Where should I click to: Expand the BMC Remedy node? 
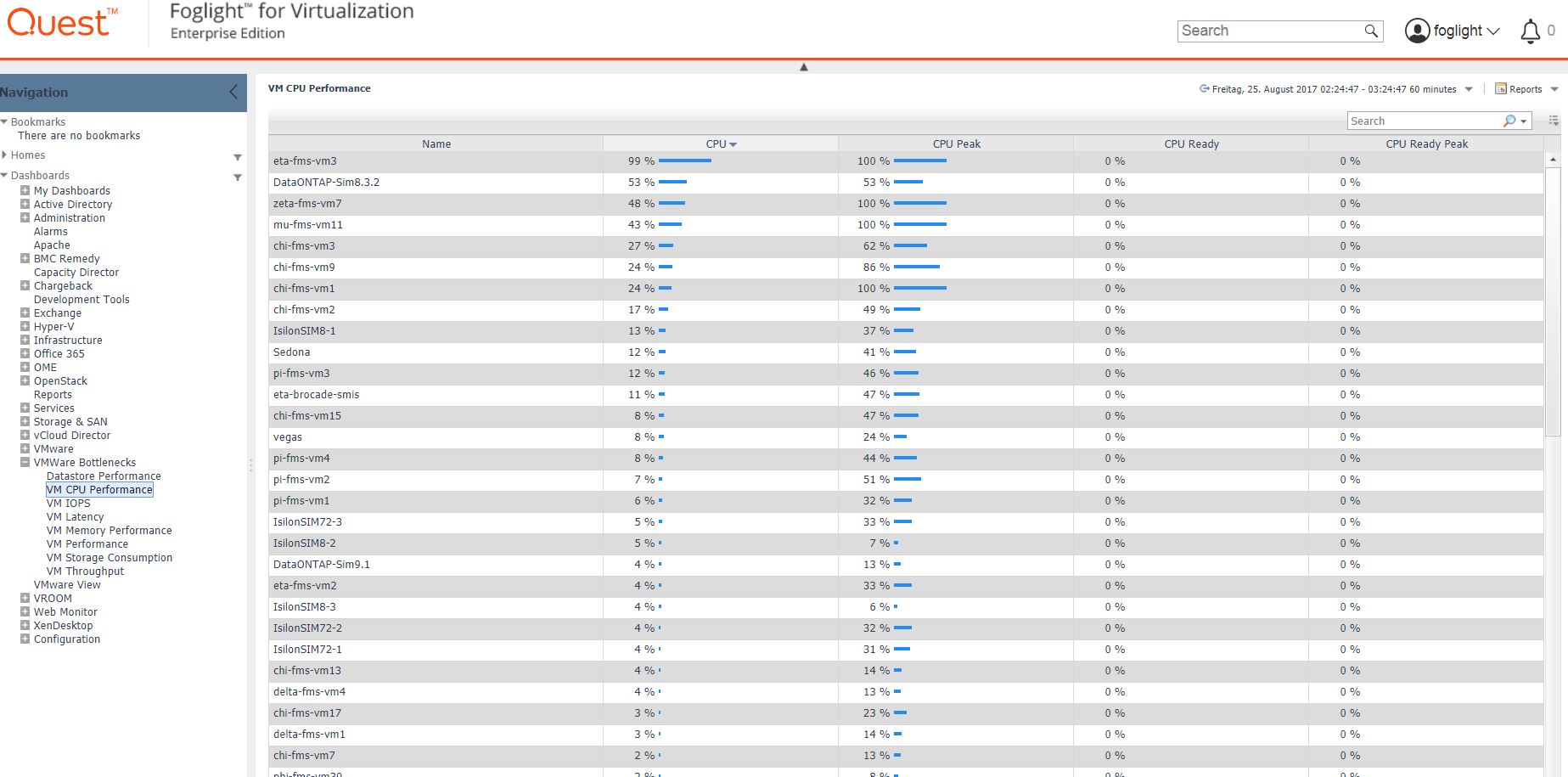(25, 258)
